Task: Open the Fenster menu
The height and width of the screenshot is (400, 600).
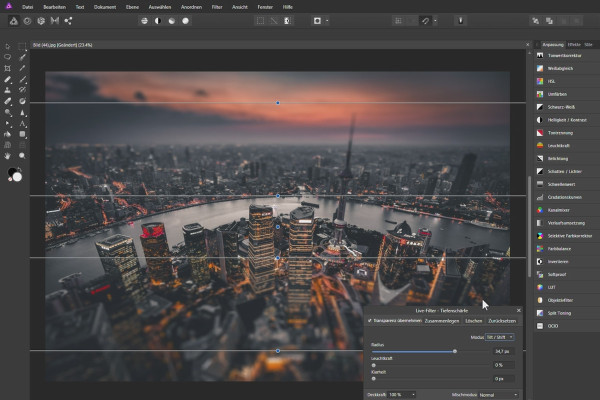Action: (x=265, y=7)
